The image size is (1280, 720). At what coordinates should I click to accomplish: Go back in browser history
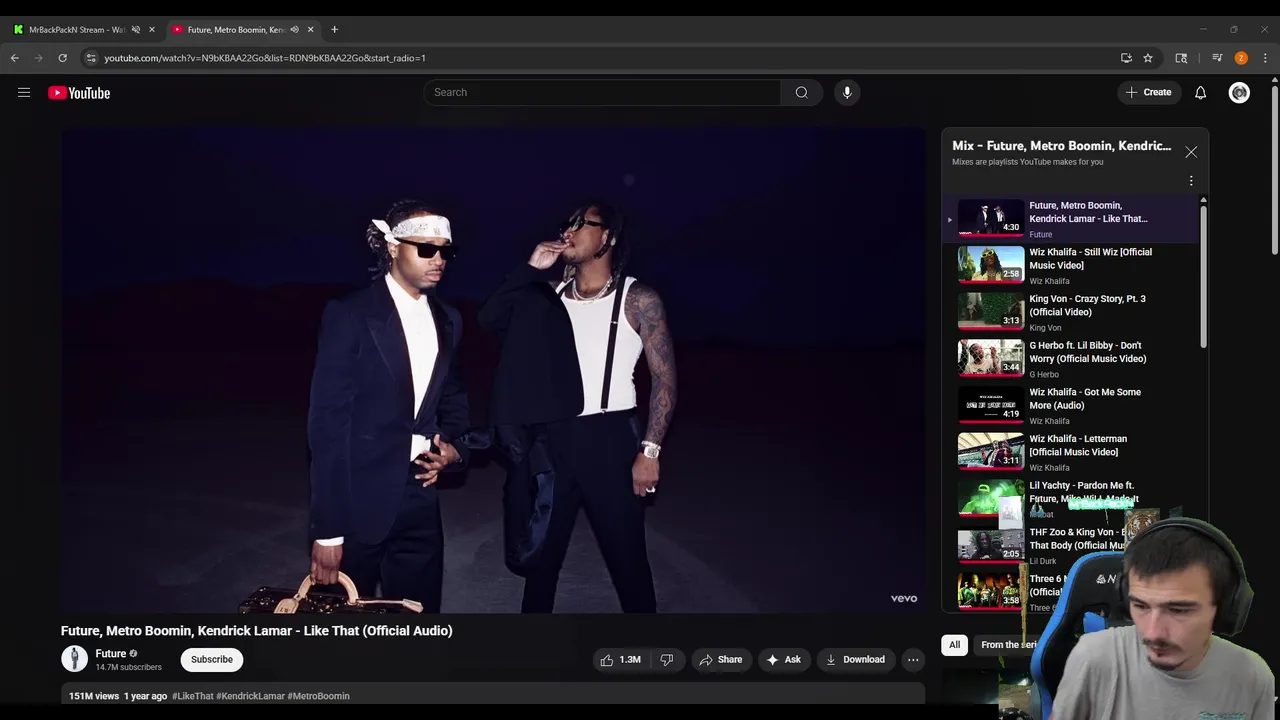[15, 58]
